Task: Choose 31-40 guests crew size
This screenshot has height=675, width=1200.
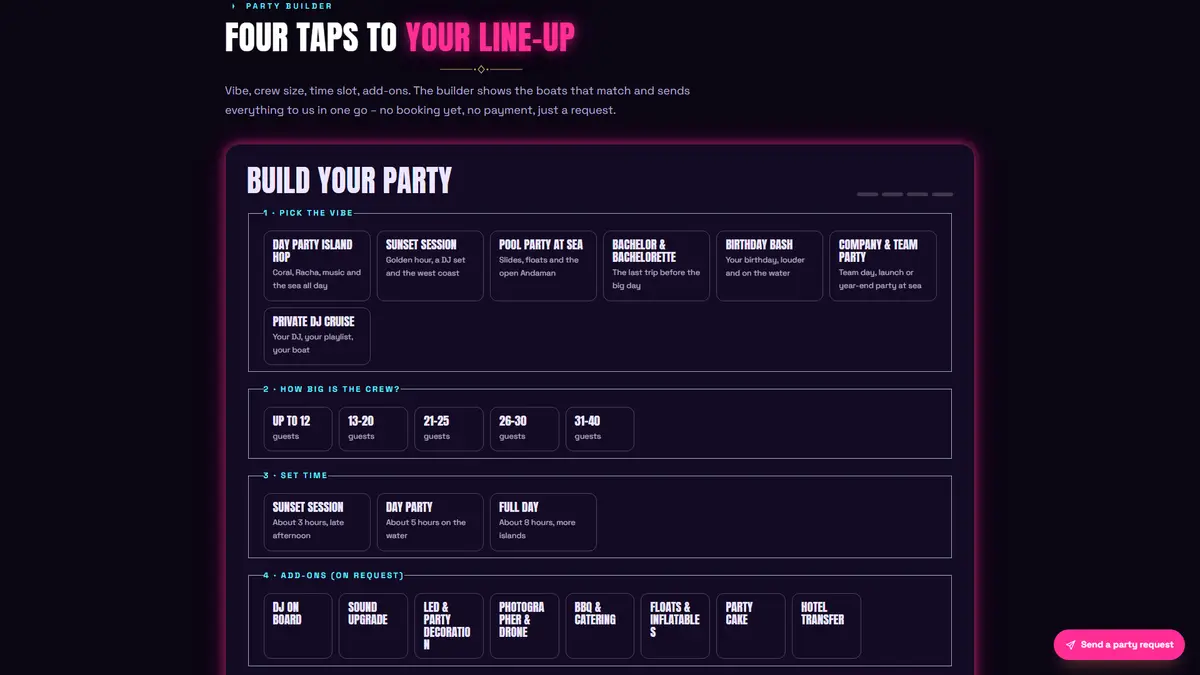Action: [600, 429]
